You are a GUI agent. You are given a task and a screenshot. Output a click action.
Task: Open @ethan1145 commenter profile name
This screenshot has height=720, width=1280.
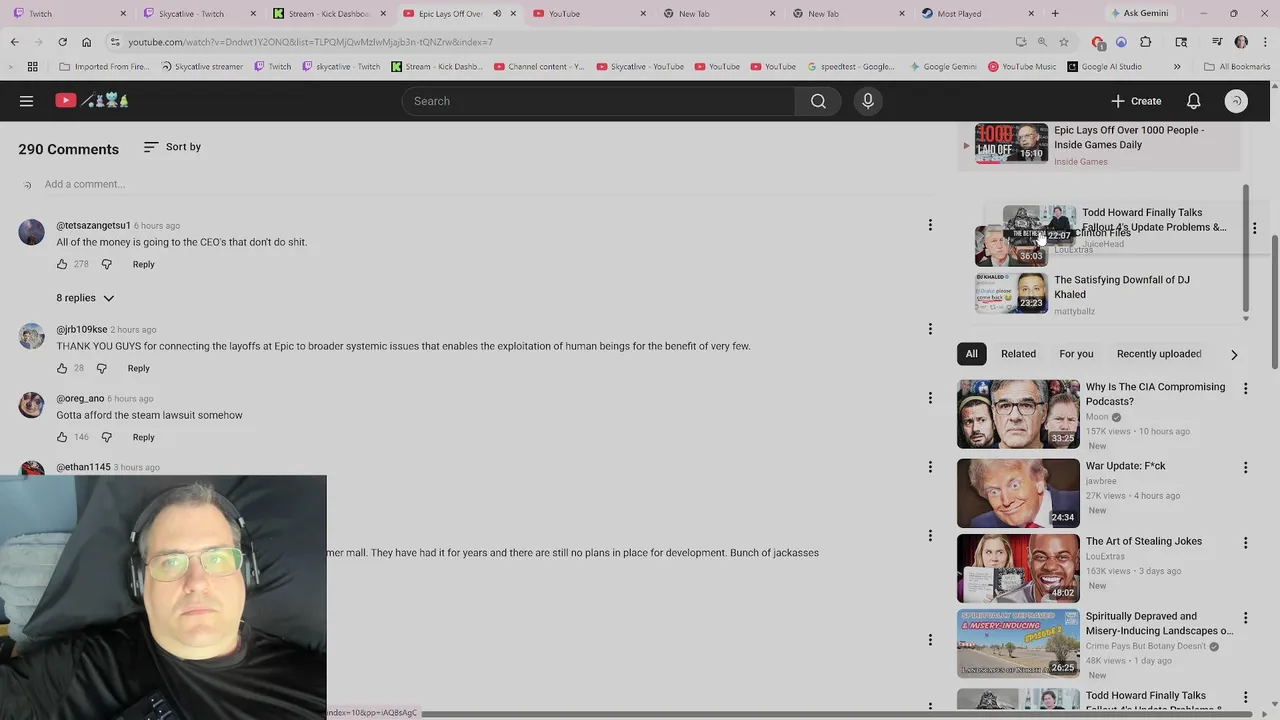click(83, 467)
